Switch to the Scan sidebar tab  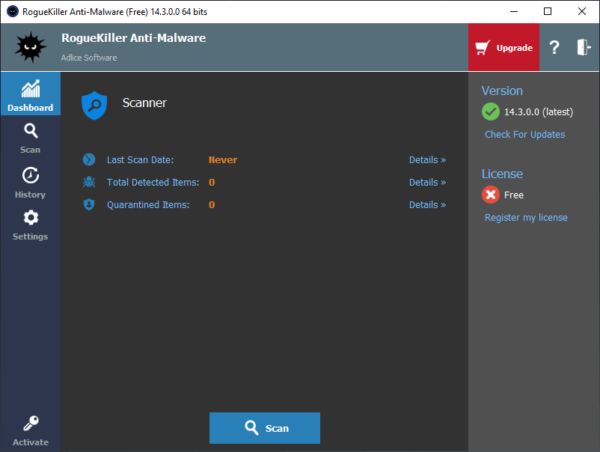30,138
